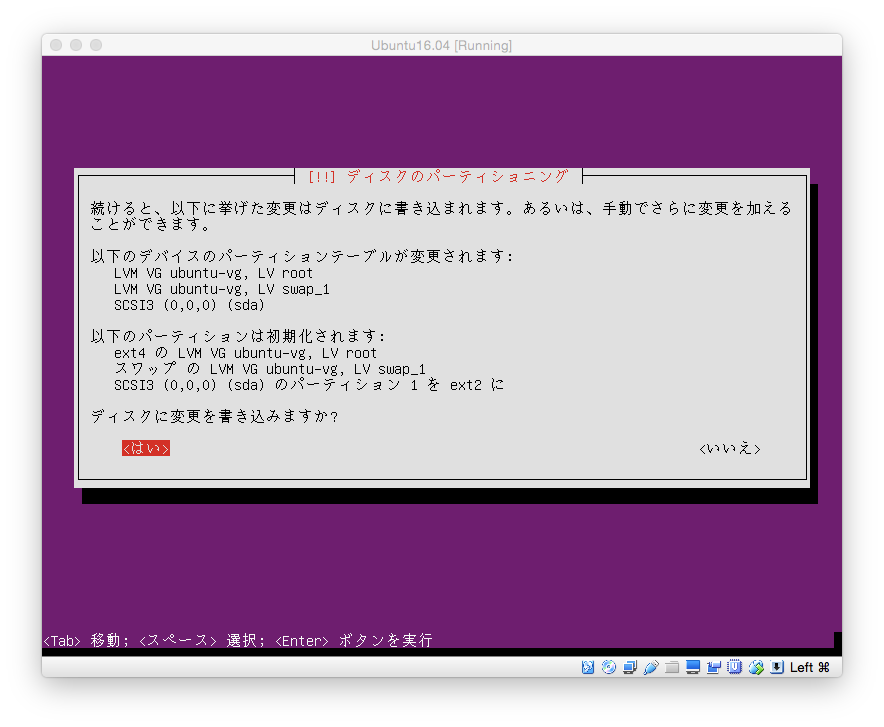Click the text 'SCSI3 (0,0,0) (sda) のパーティション 1 を ext2 に'
The width and height of the screenshot is (884, 727).
click(x=309, y=385)
